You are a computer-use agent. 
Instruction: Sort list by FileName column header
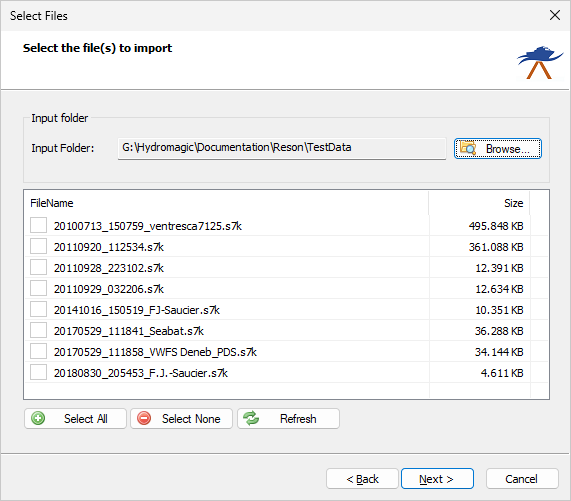[227, 203]
